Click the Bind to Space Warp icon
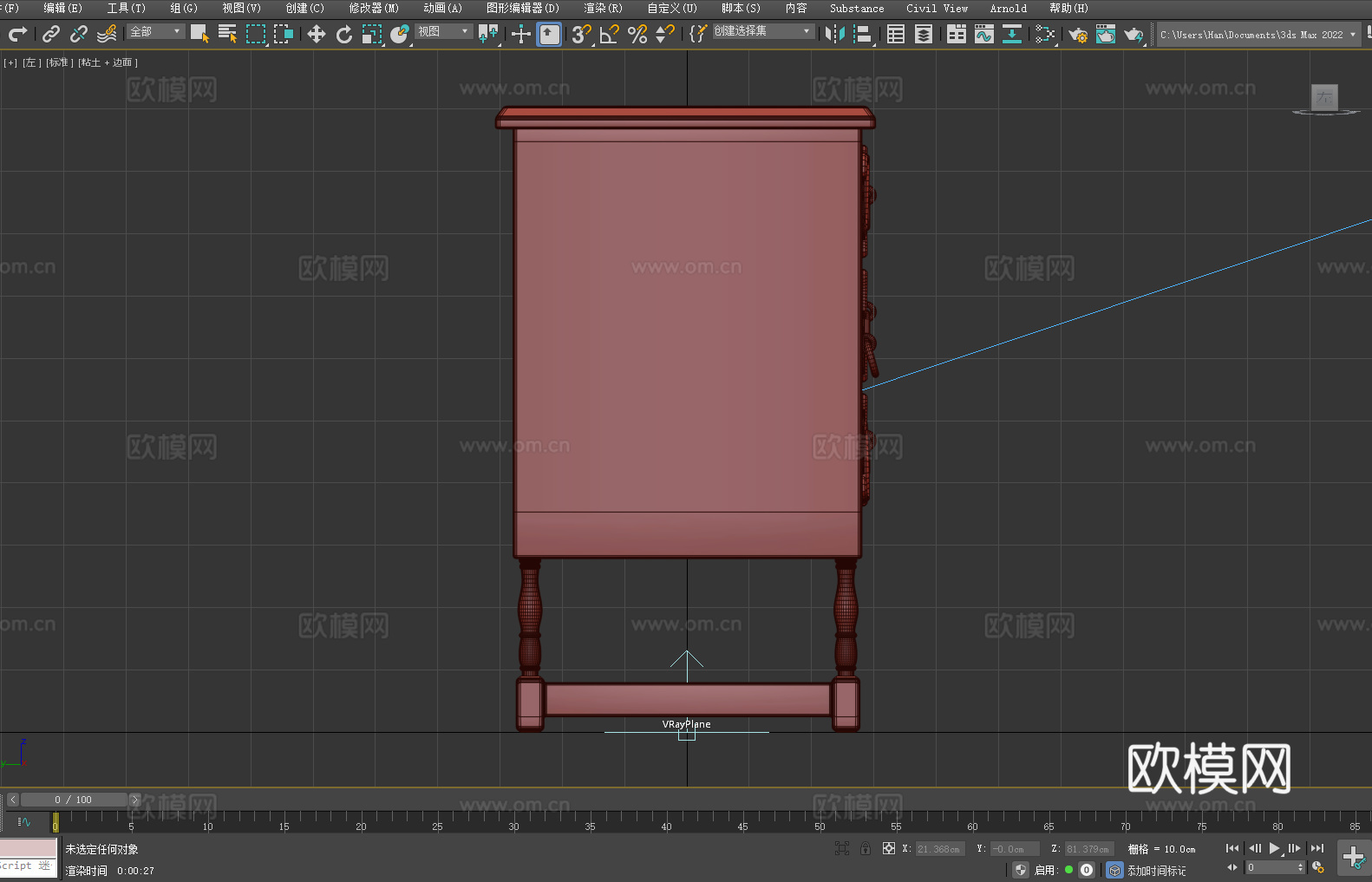 click(x=107, y=34)
